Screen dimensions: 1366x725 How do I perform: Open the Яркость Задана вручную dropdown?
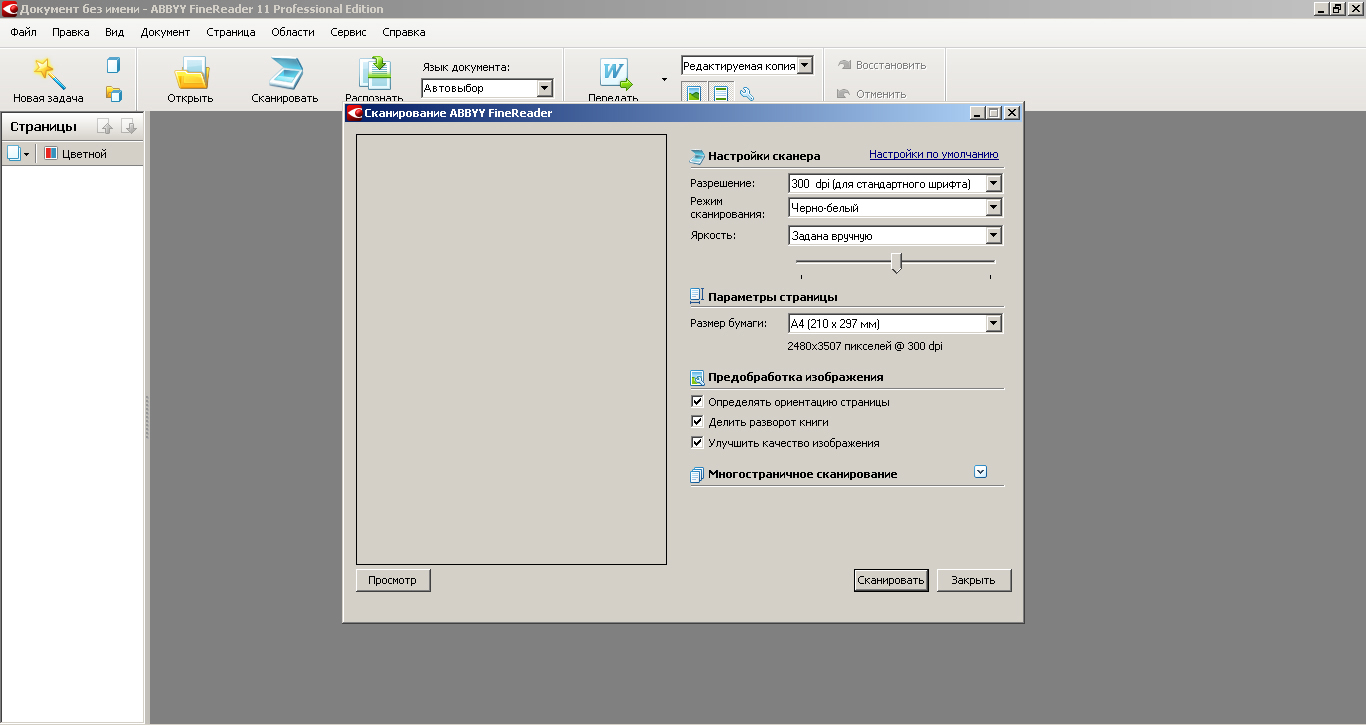pos(993,236)
